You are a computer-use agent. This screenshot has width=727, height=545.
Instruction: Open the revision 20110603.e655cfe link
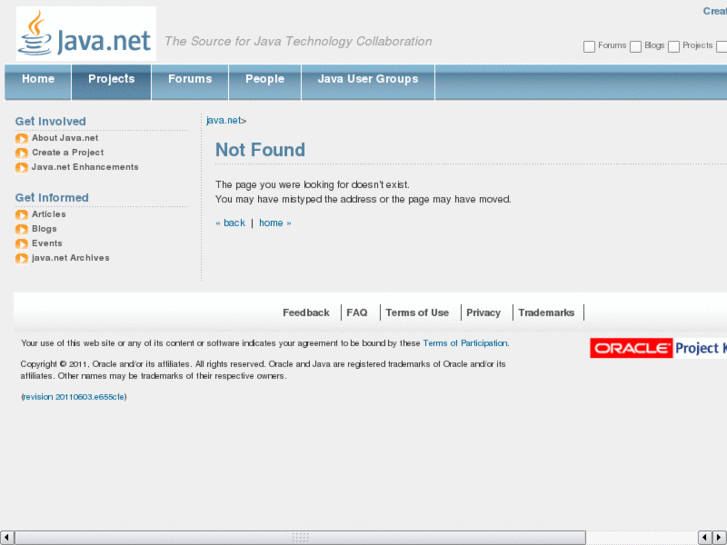pyautogui.click(x=74, y=397)
